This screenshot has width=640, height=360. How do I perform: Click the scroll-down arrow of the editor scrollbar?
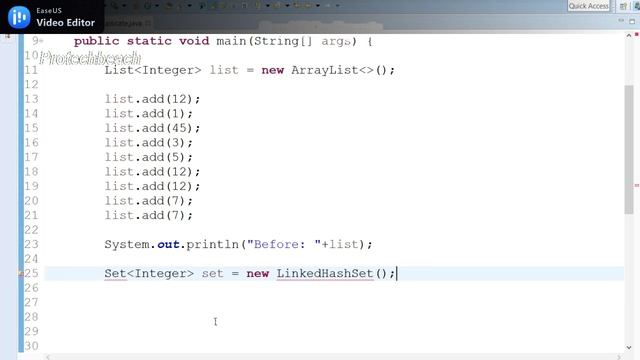tap(629, 347)
